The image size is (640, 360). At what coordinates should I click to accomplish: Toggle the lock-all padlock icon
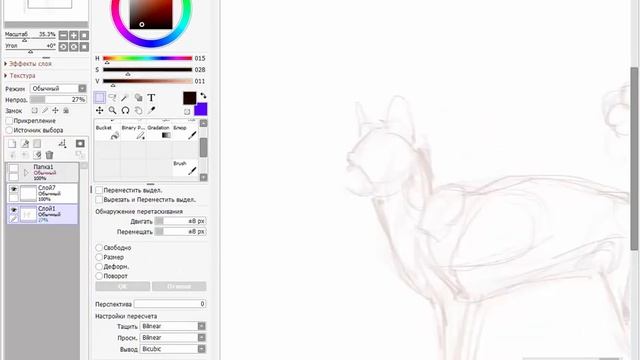coord(66,111)
